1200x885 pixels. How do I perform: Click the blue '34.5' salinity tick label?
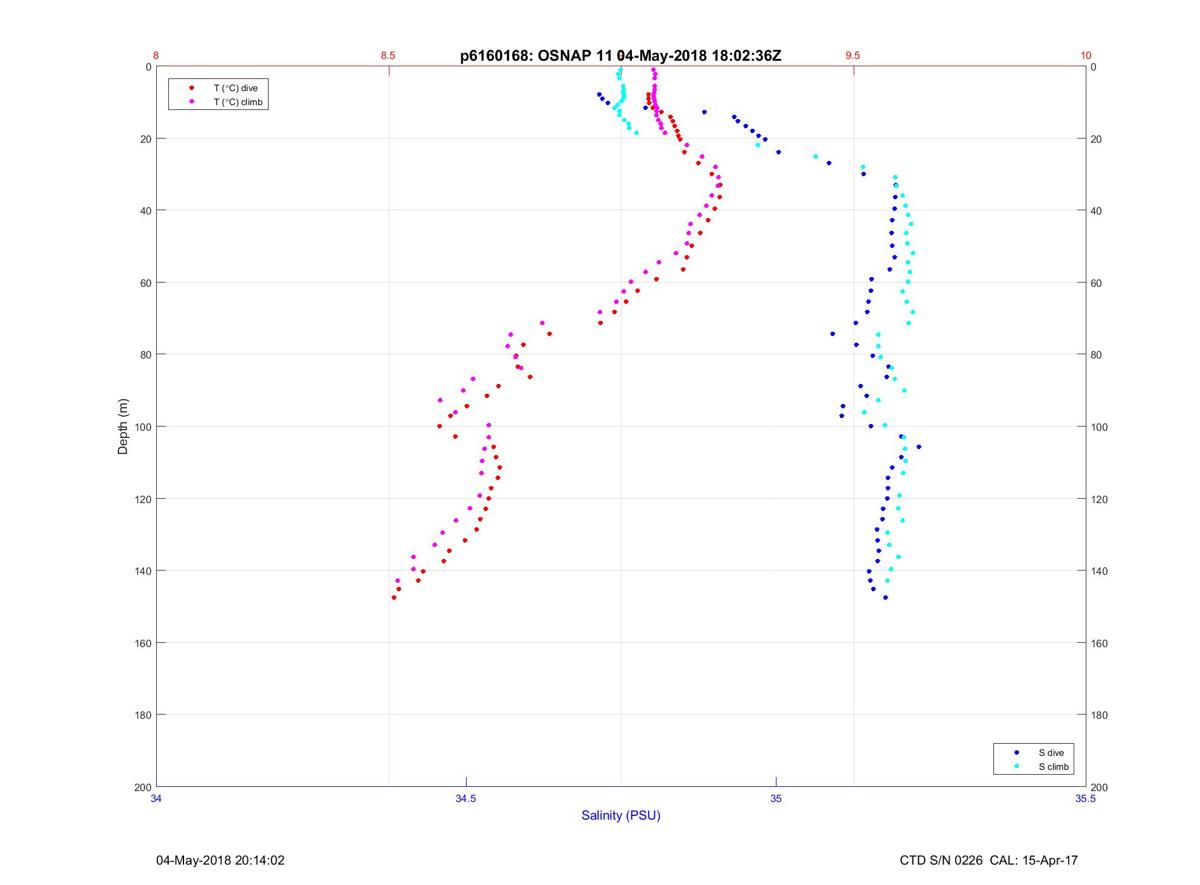pos(466,799)
